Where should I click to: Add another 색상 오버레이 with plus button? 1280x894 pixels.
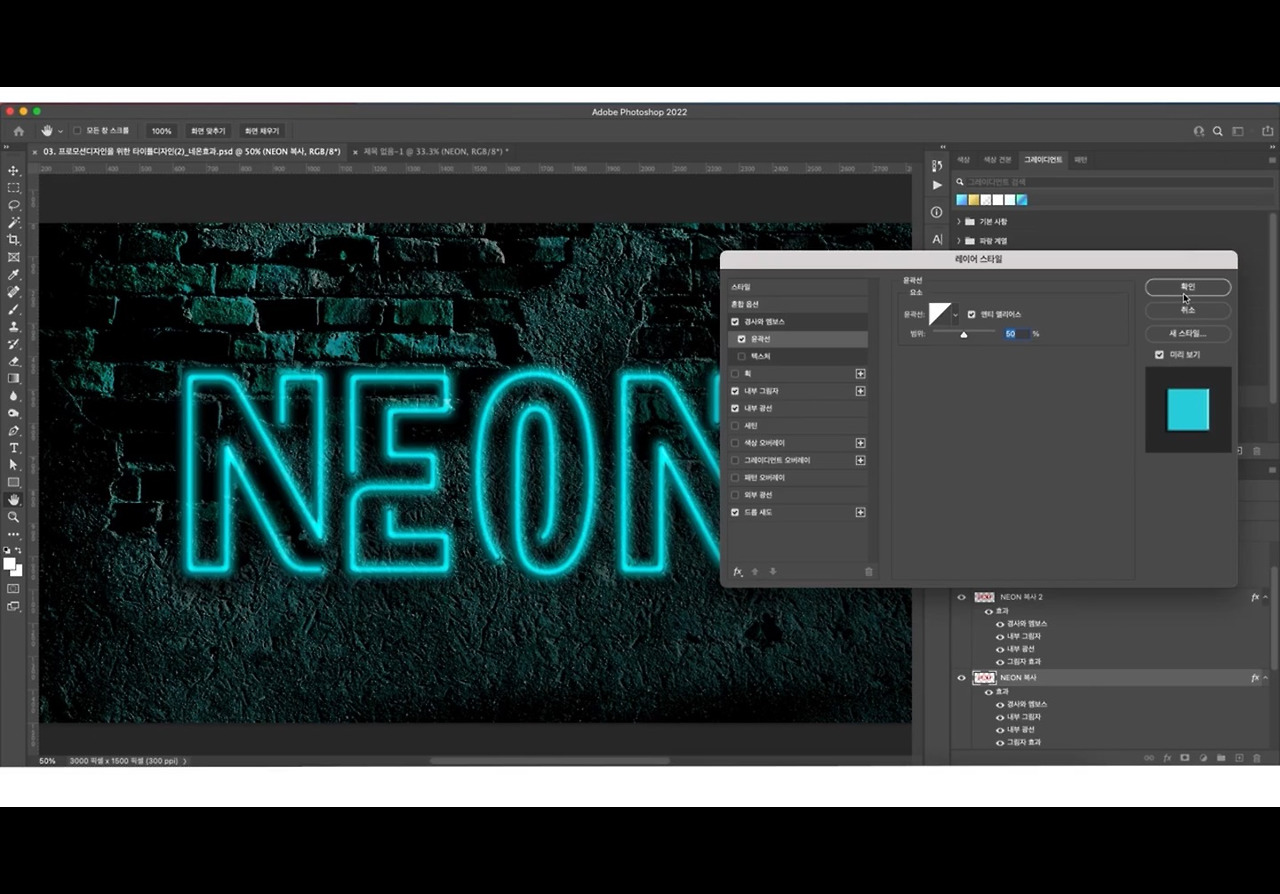[860, 443]
